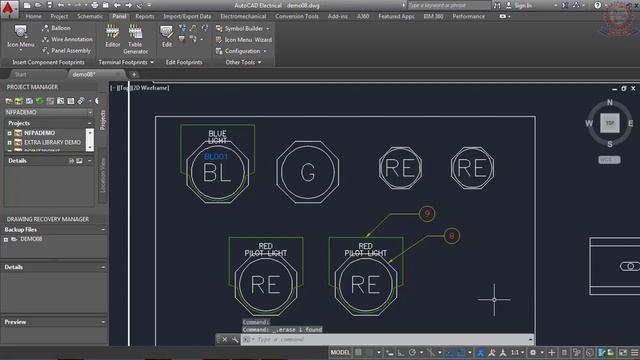Select the Panel Assembly tool
The image size is (640, 360).
point(66,51)
